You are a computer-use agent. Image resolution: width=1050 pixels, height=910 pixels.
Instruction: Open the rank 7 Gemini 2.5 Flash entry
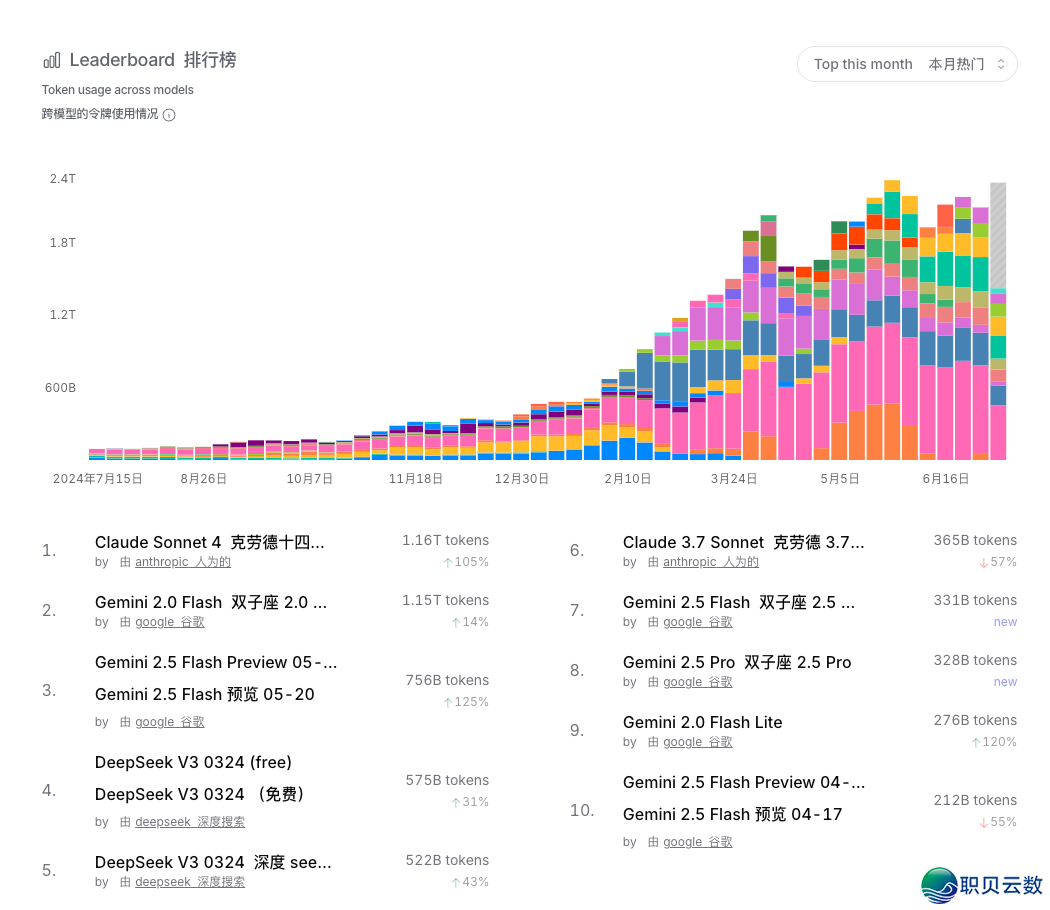pos(739,603)
